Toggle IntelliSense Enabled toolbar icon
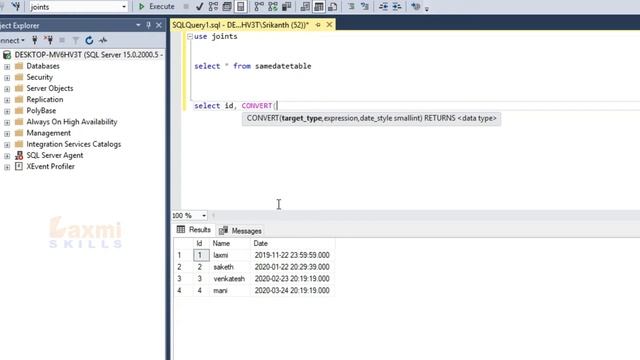The image size is (640, 360). coord(241,7)
